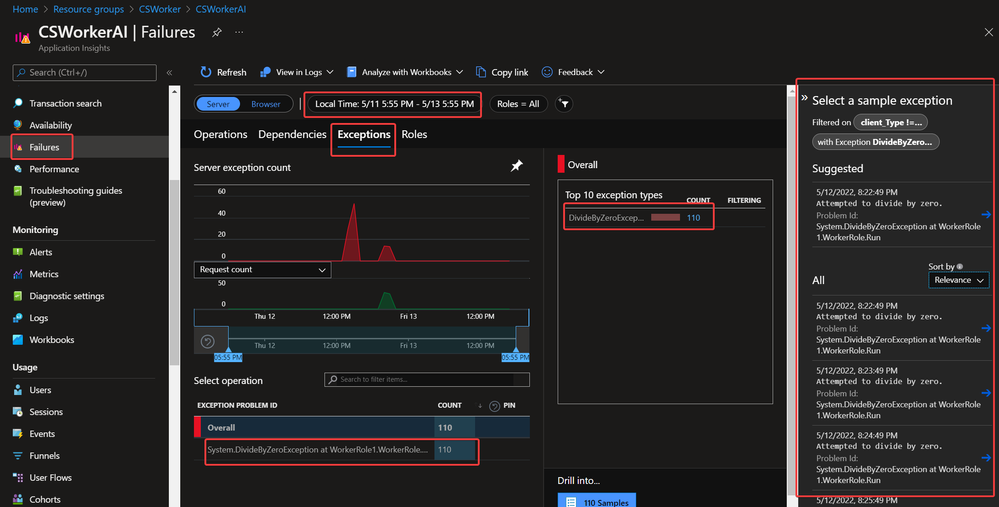999x507 pixels.
Task: Open the suggested 8:22:49 PM sample exception
Action: coord(903,215)
